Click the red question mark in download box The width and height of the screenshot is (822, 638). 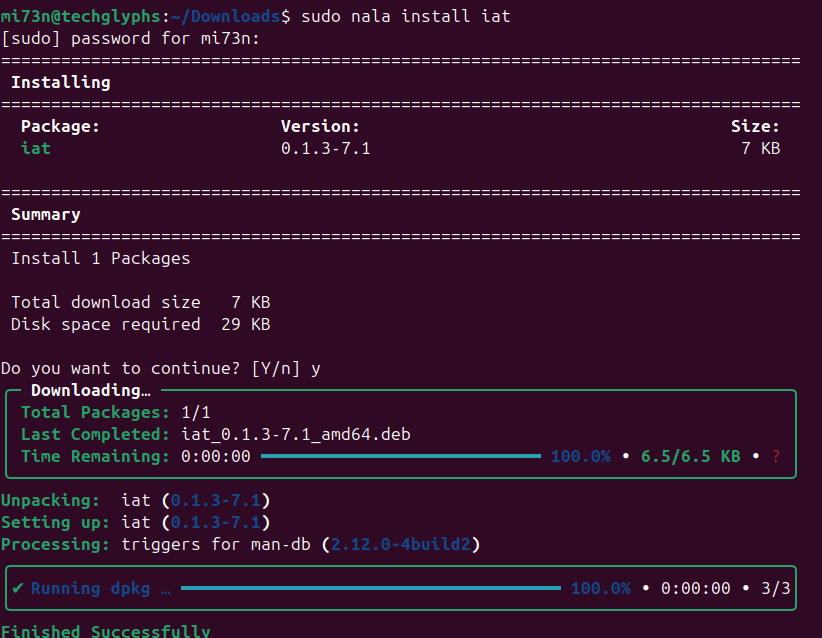coord(775,457)
